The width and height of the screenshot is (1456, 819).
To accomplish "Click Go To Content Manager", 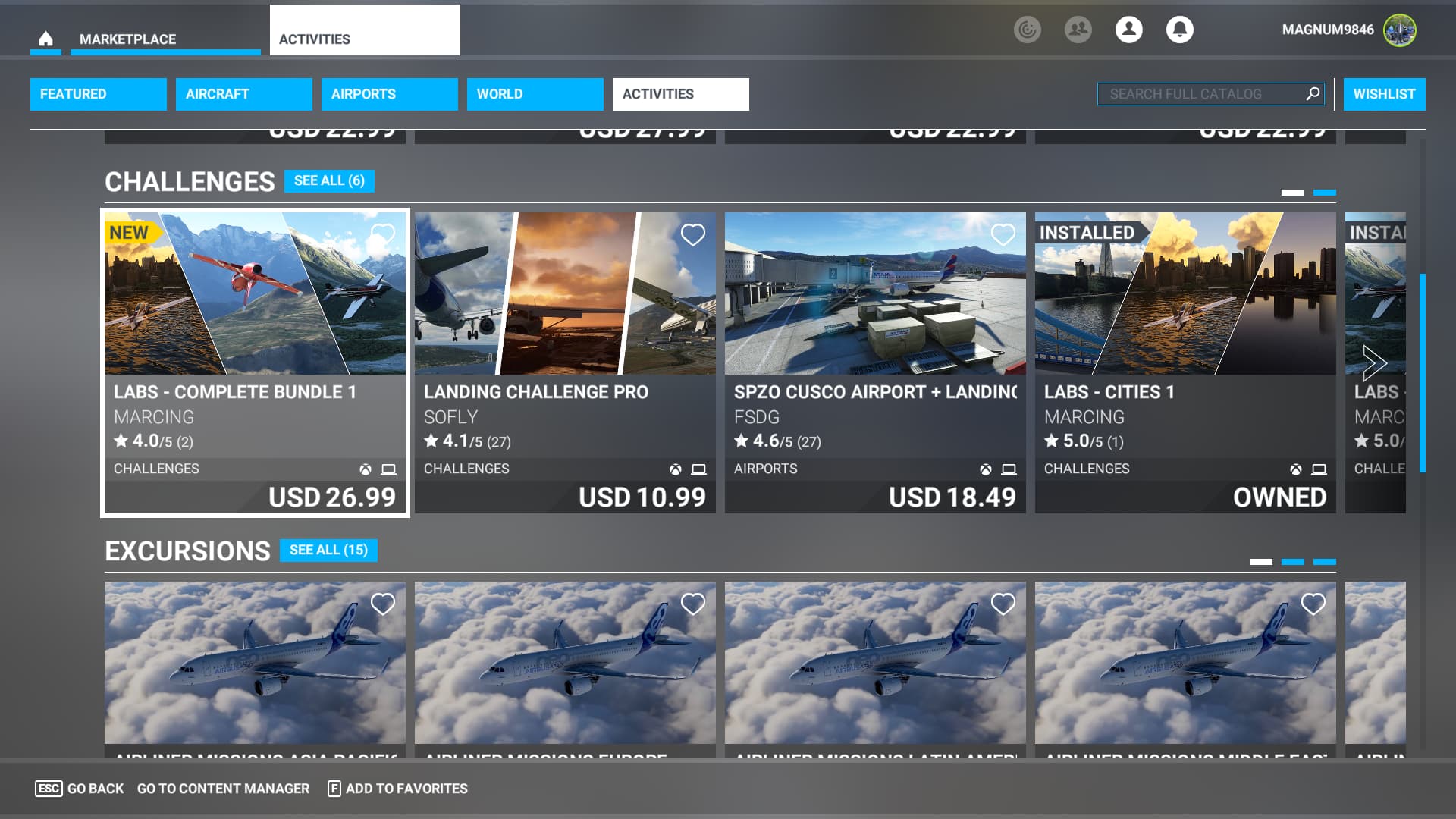I will tap(223, 789).
